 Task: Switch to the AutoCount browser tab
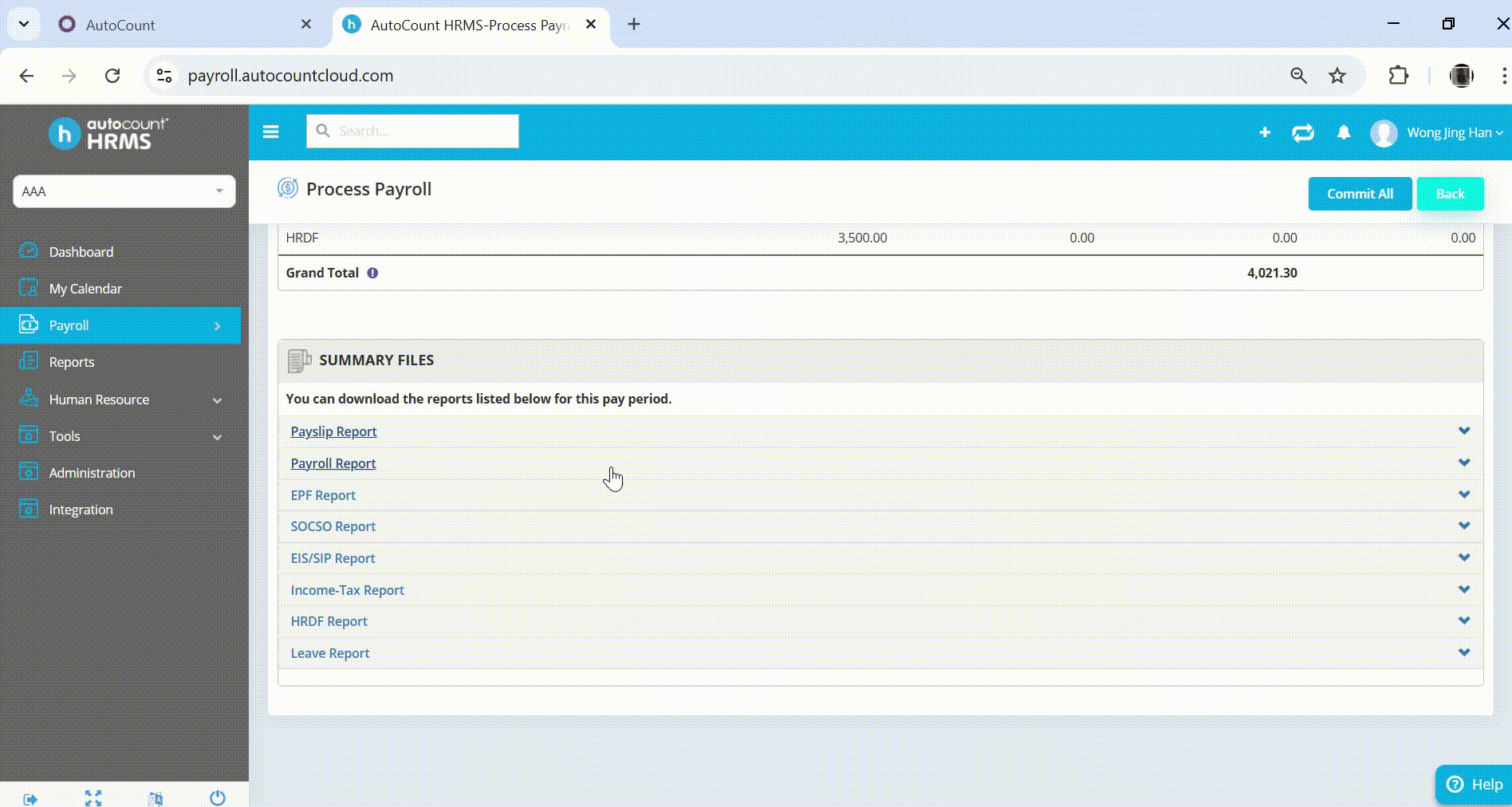[183, 25]
